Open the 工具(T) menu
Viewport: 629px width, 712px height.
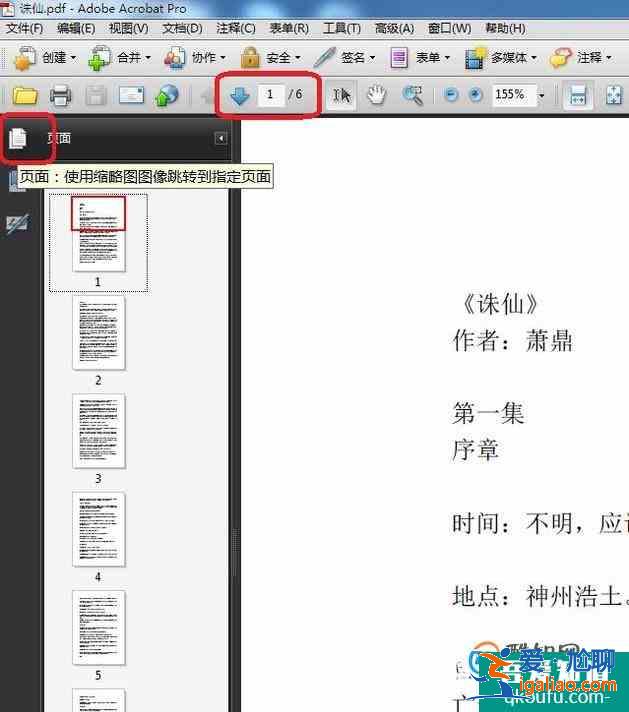pos(342,29)
